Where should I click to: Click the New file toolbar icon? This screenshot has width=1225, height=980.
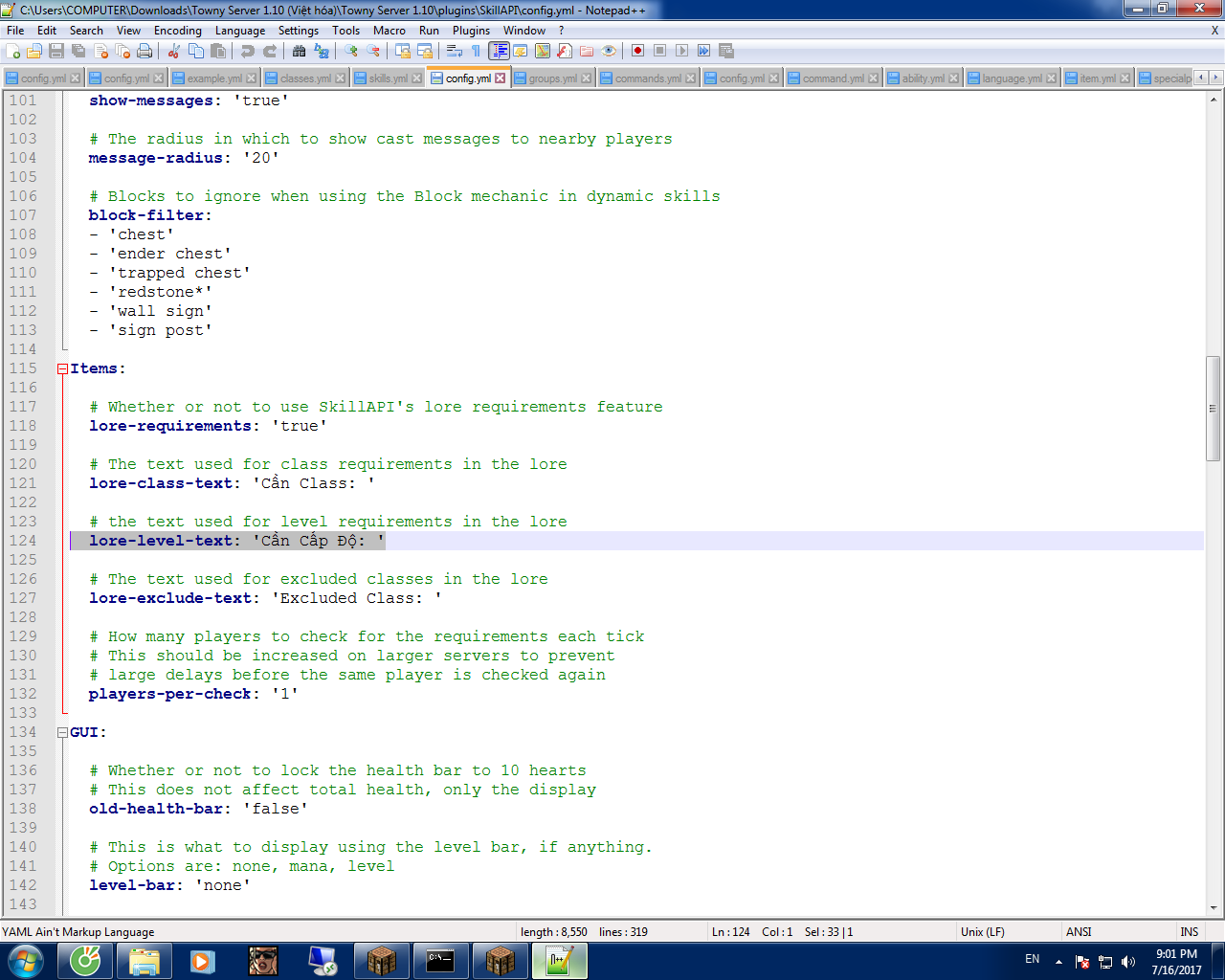click(13, 51)
